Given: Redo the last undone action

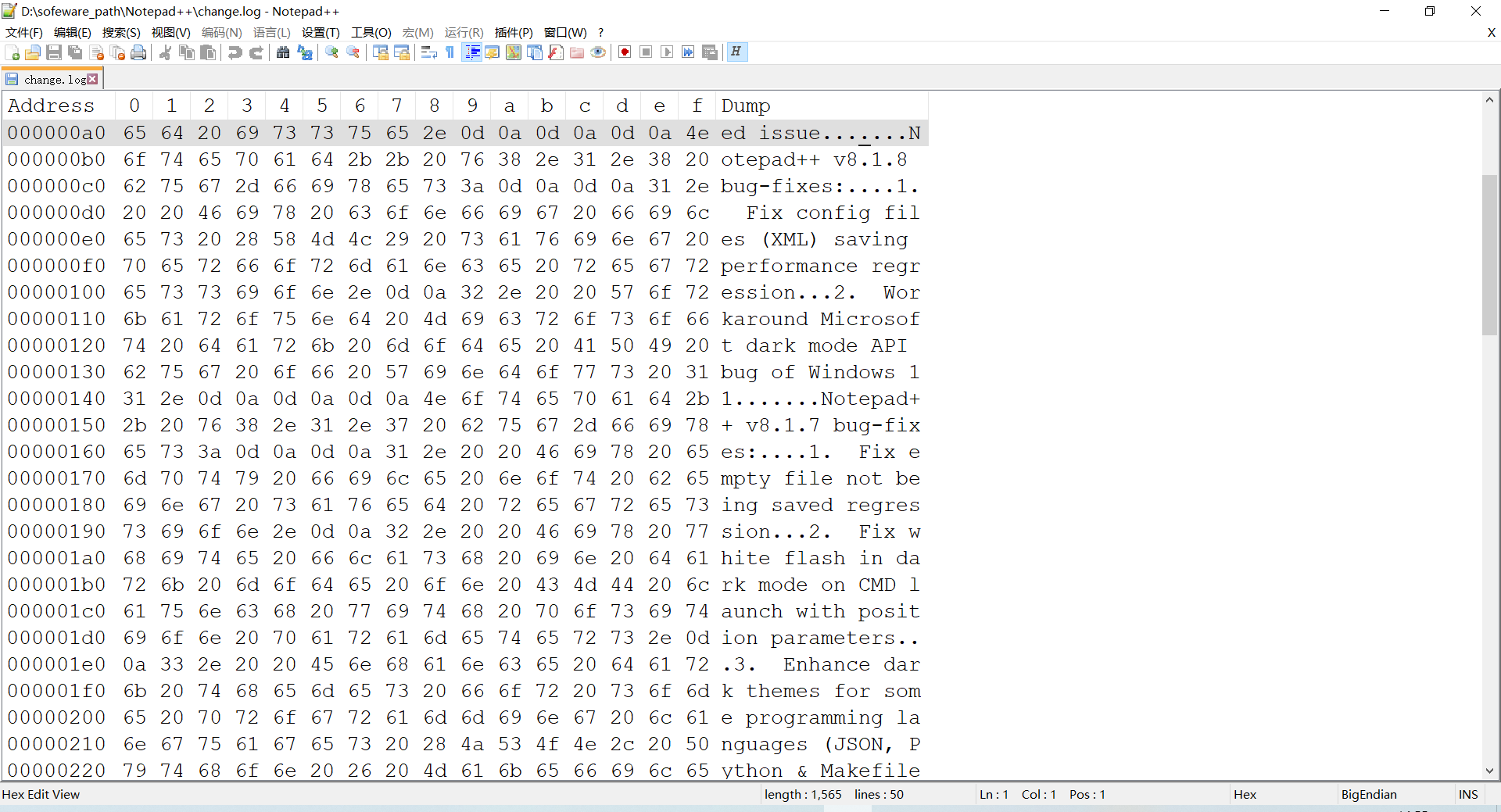Looking at the screenshot, I should point(256,52).
